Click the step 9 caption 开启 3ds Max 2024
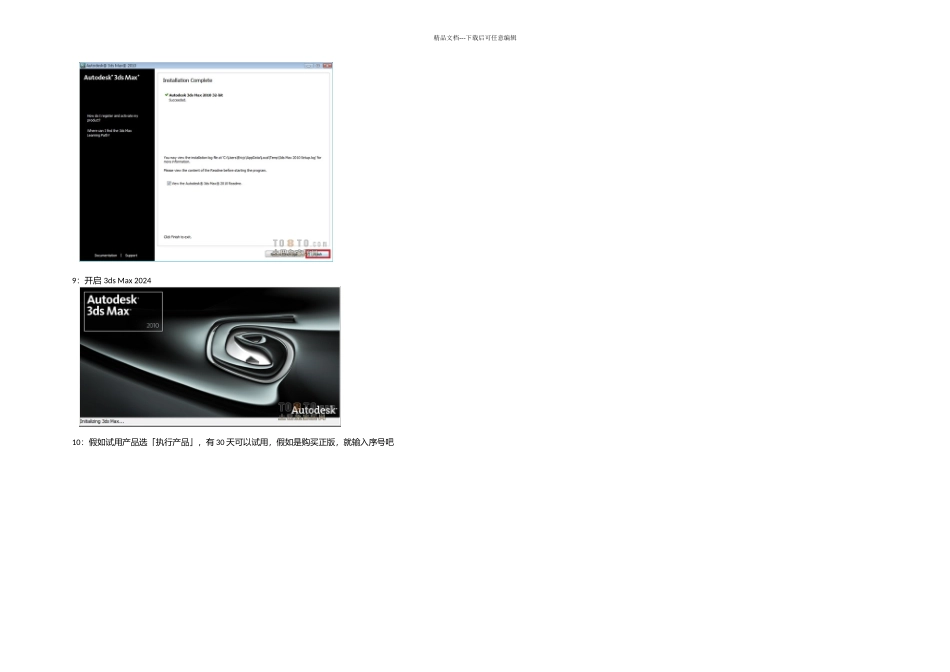Viewport: 950px width, 672px height. tap(118, 281)
